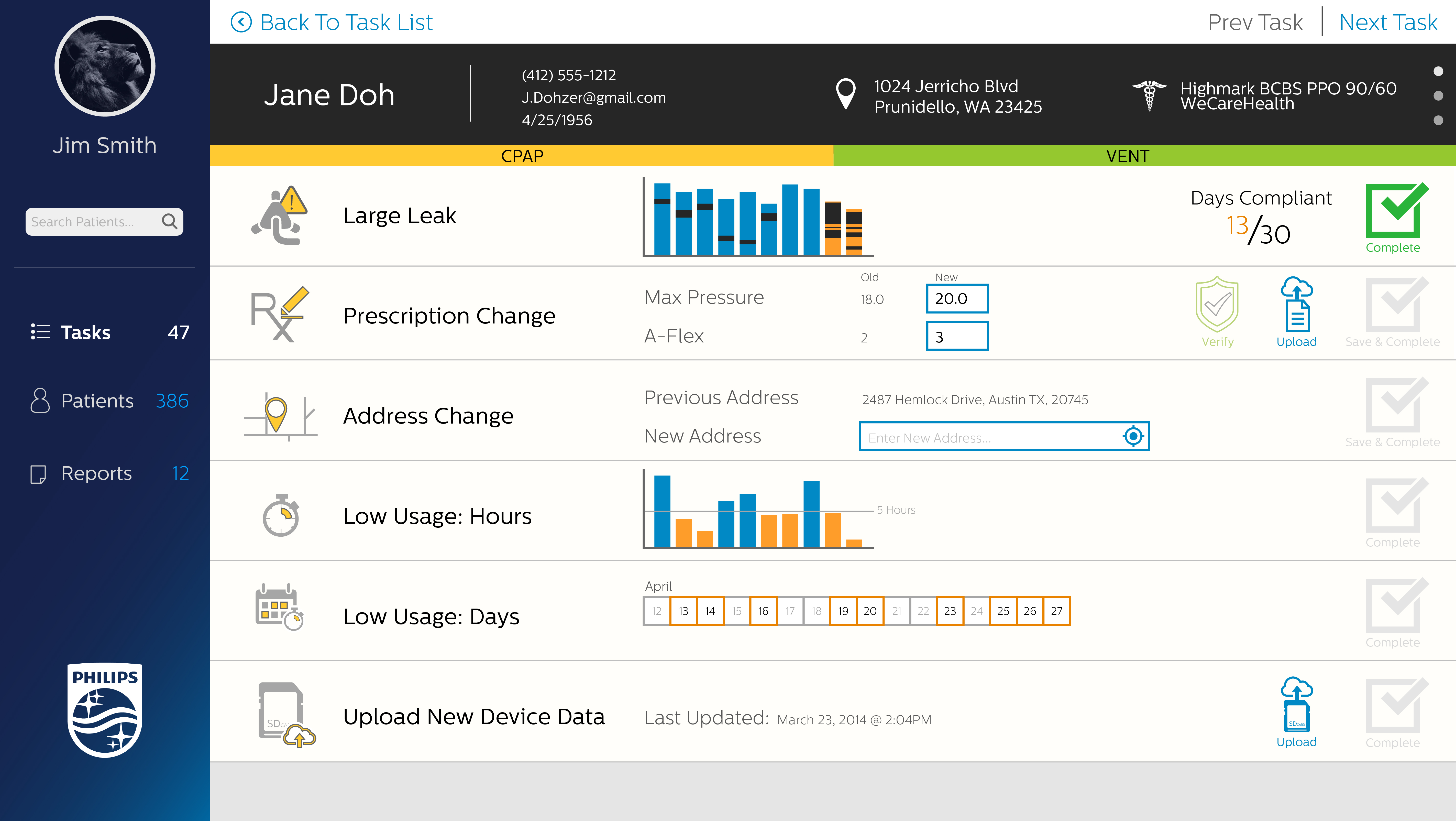This screenshot has height=821, width=1456.
Task: Click the Verify shield icon
Action: [1217, 304]
